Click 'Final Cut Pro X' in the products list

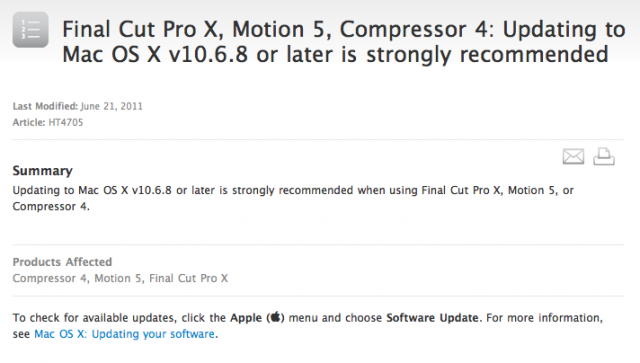[188, 278]
